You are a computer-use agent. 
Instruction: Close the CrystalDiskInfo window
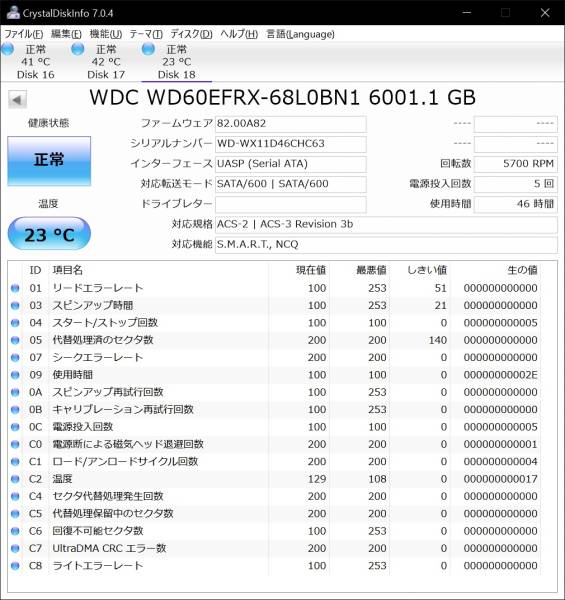click(x=545, y=13)
